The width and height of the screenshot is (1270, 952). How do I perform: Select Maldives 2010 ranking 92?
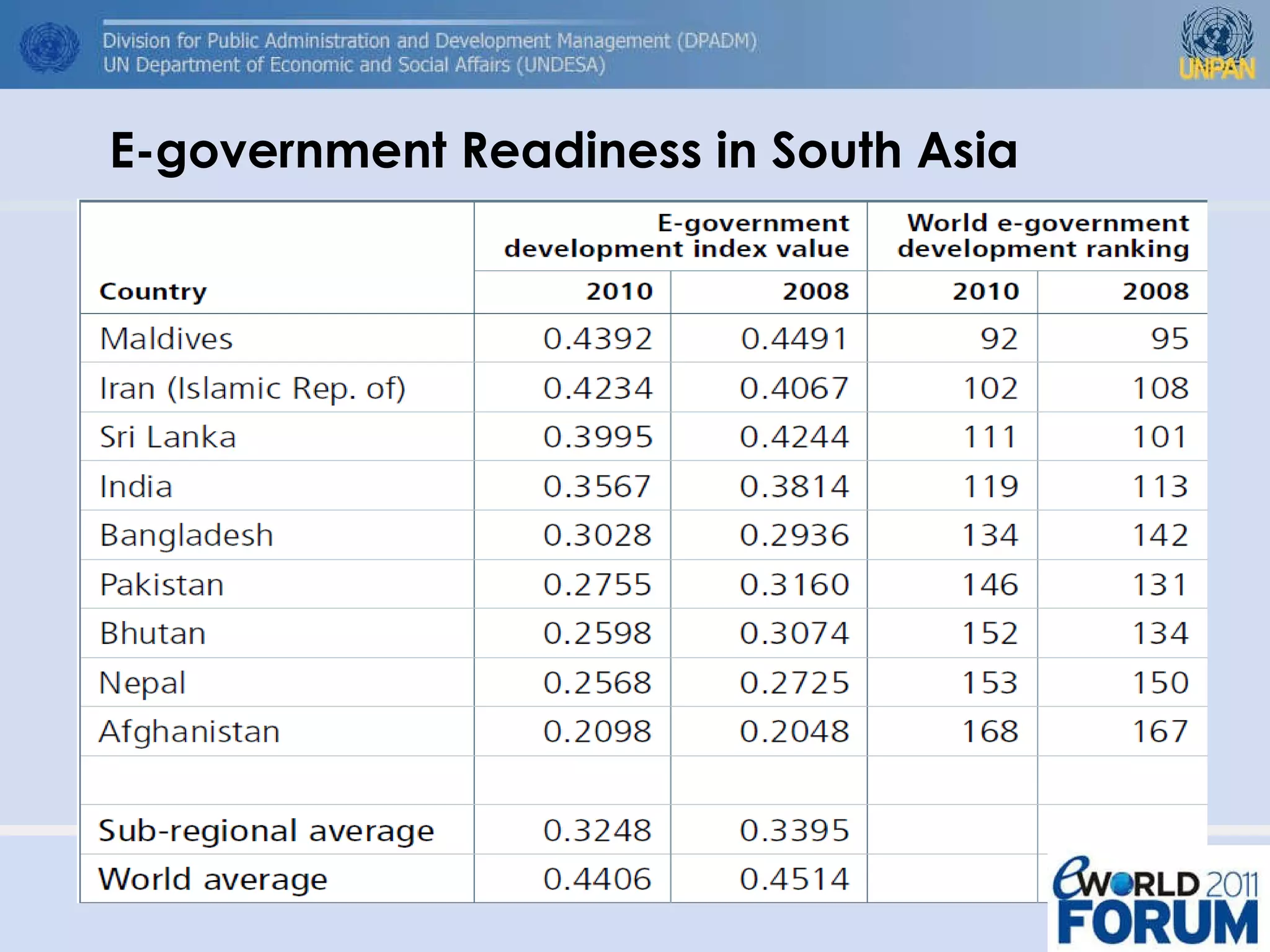[x=999, y=339]
